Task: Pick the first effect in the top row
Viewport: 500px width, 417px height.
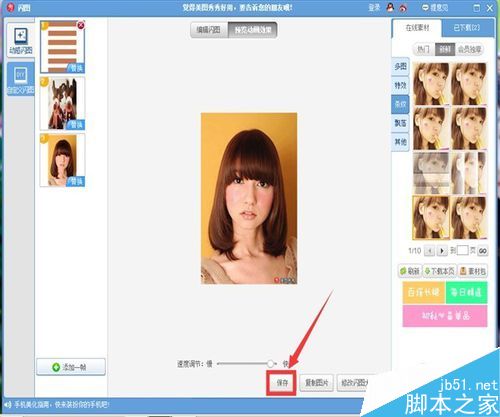Action: 431,84
